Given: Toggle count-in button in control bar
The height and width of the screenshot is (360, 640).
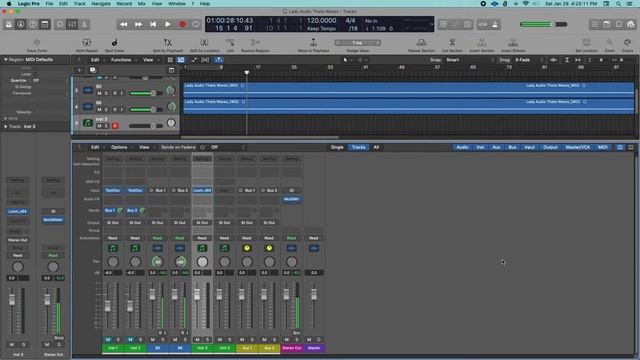Looking at the screenshot, I should (x=483, y=24).
